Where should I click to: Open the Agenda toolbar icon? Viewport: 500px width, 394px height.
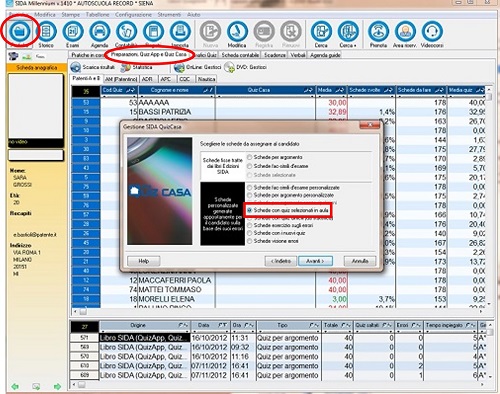click(x=100, y=31)
